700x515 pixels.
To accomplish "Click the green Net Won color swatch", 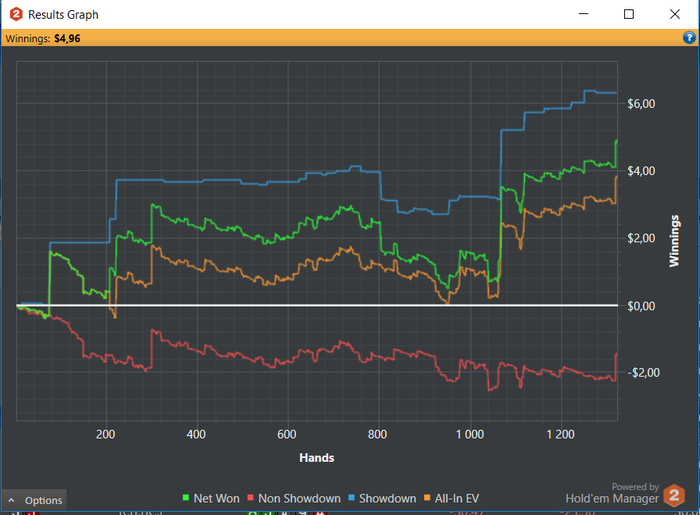I will point(186,498).
